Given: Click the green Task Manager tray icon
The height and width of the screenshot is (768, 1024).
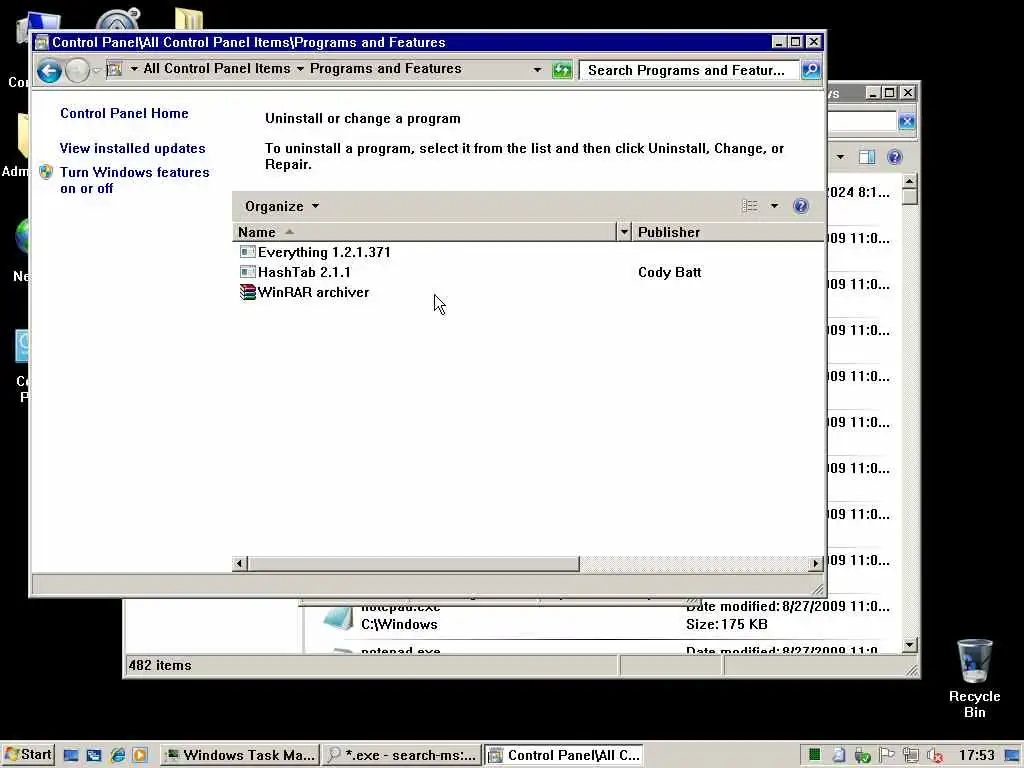Looking at the screenshot, I should pyautogui.click(x=814, y=755).
